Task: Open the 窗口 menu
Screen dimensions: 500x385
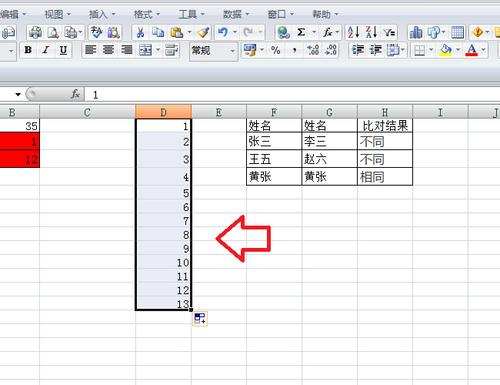Action: click(280, 14)
